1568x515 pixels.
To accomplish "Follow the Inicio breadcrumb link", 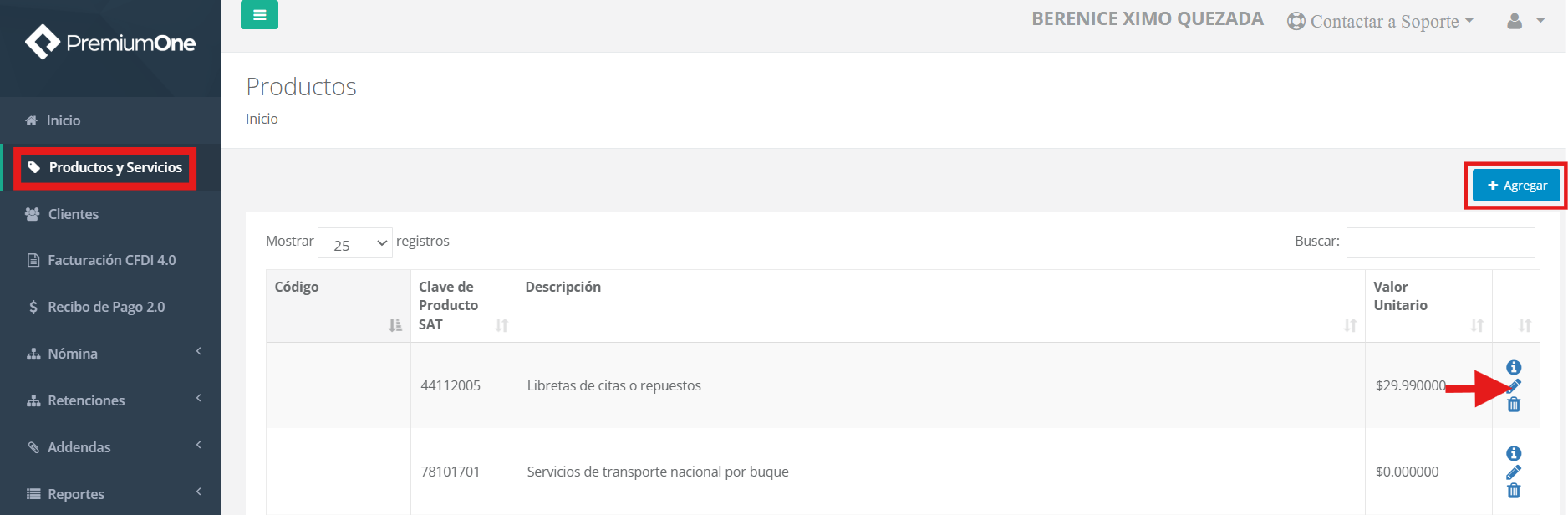I will pos(262,119).
